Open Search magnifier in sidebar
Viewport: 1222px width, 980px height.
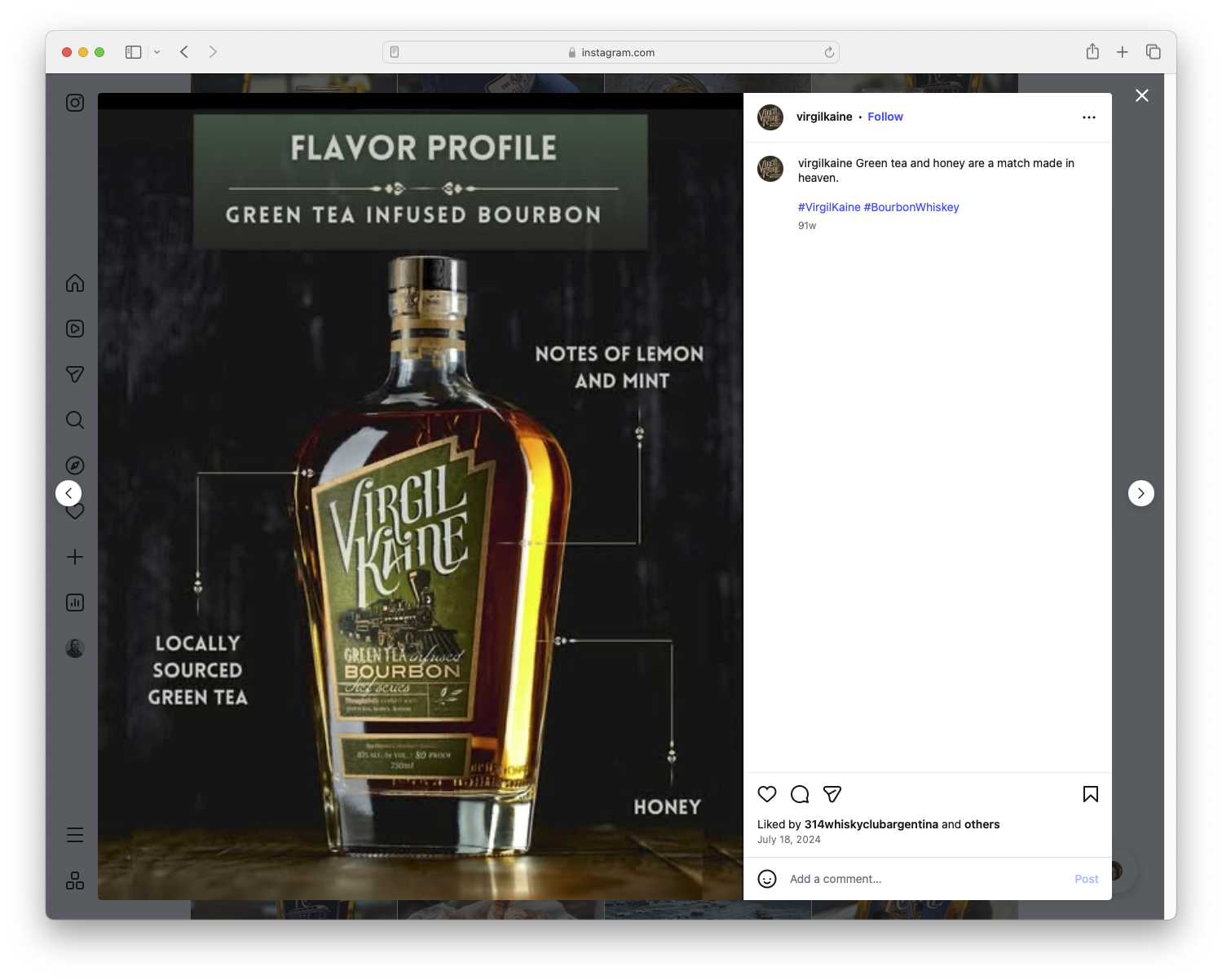pyautogui.click(x=75, y=420)
